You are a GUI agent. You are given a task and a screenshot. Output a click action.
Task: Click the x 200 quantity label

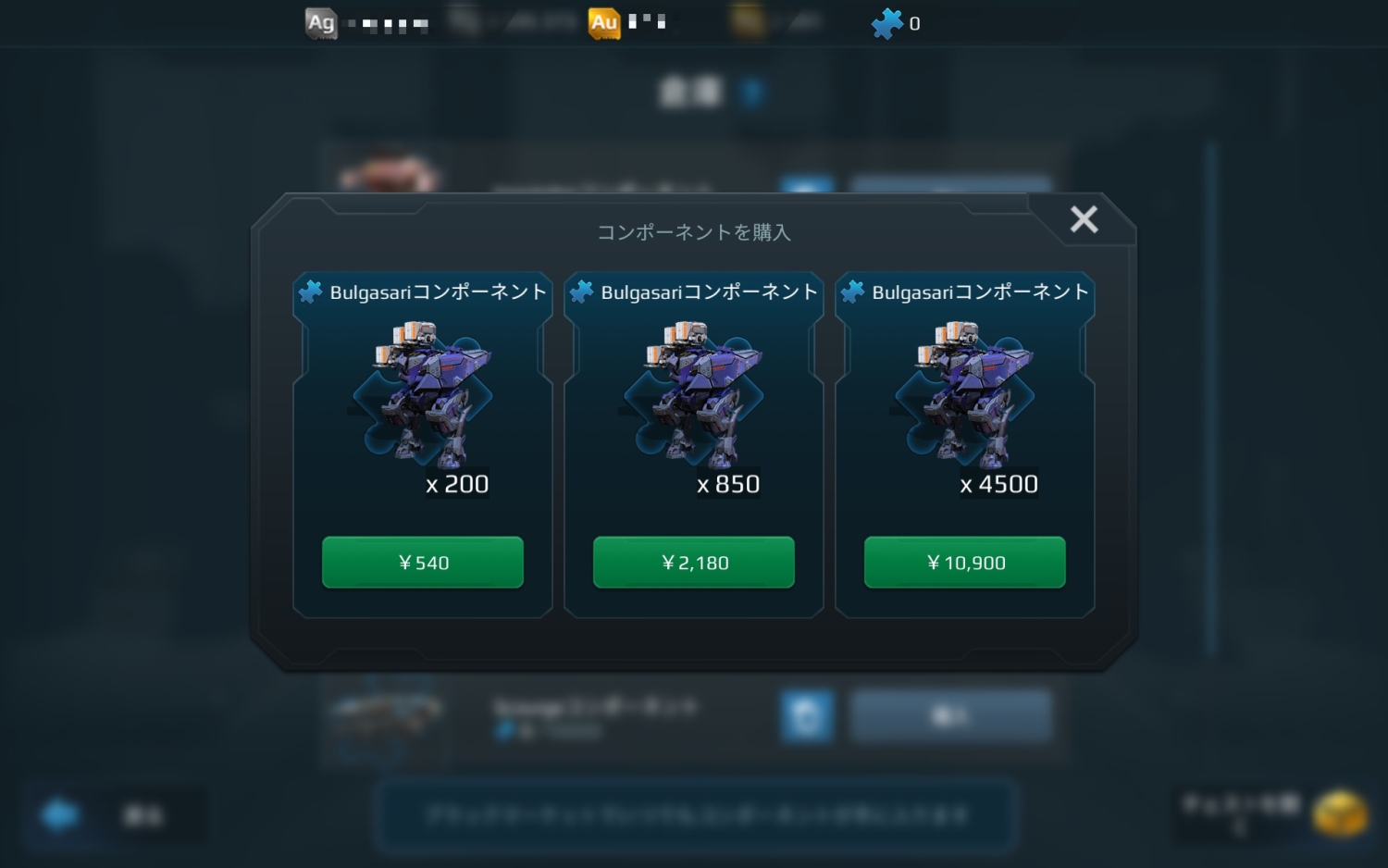pos(457,484)
